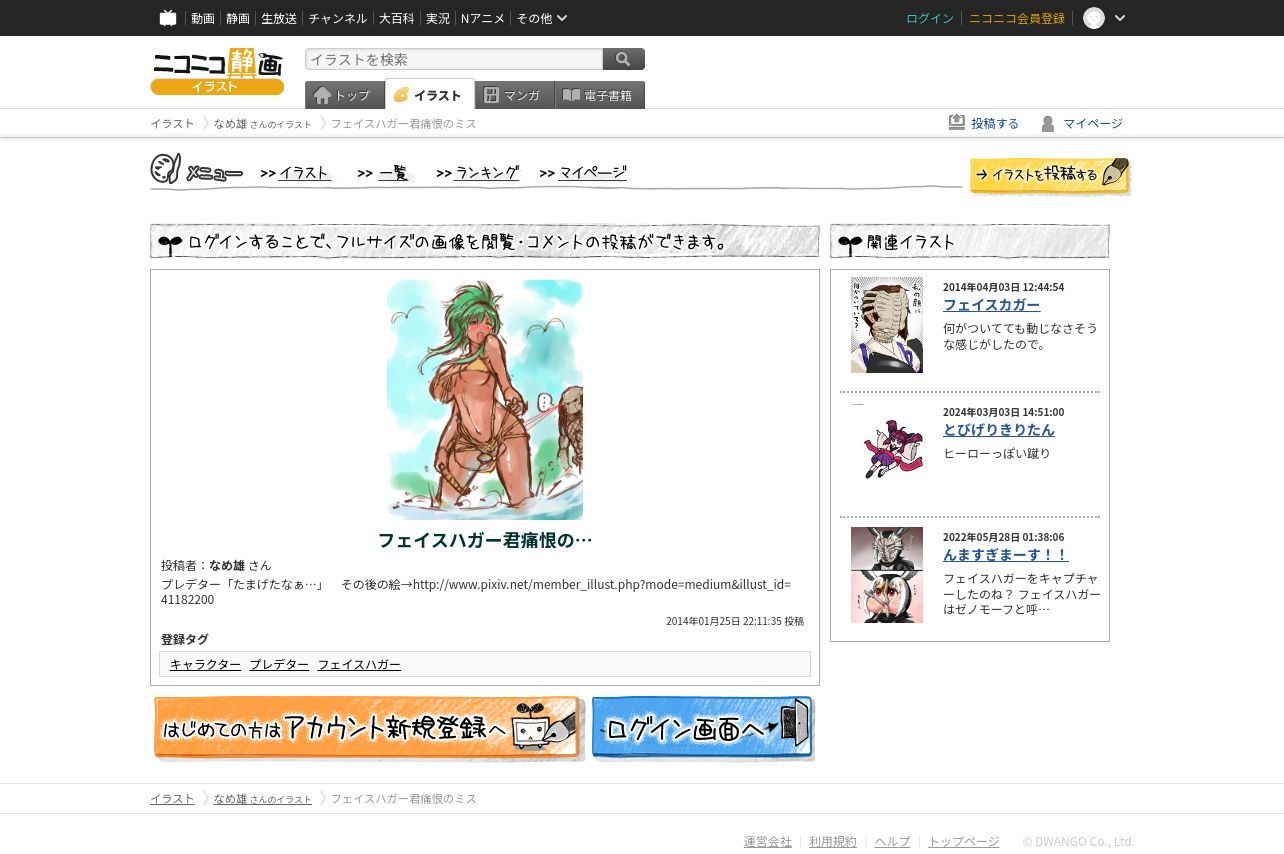The image size is (1284, 854).
Task: Click the ニコニコ静画 logo
Action: click(217, 71)
